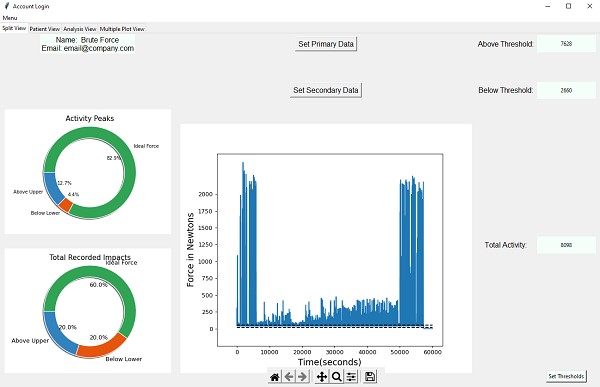The image size is (600, 387).
Task: Reset plot with the Home icon
Action: [275, 377]
